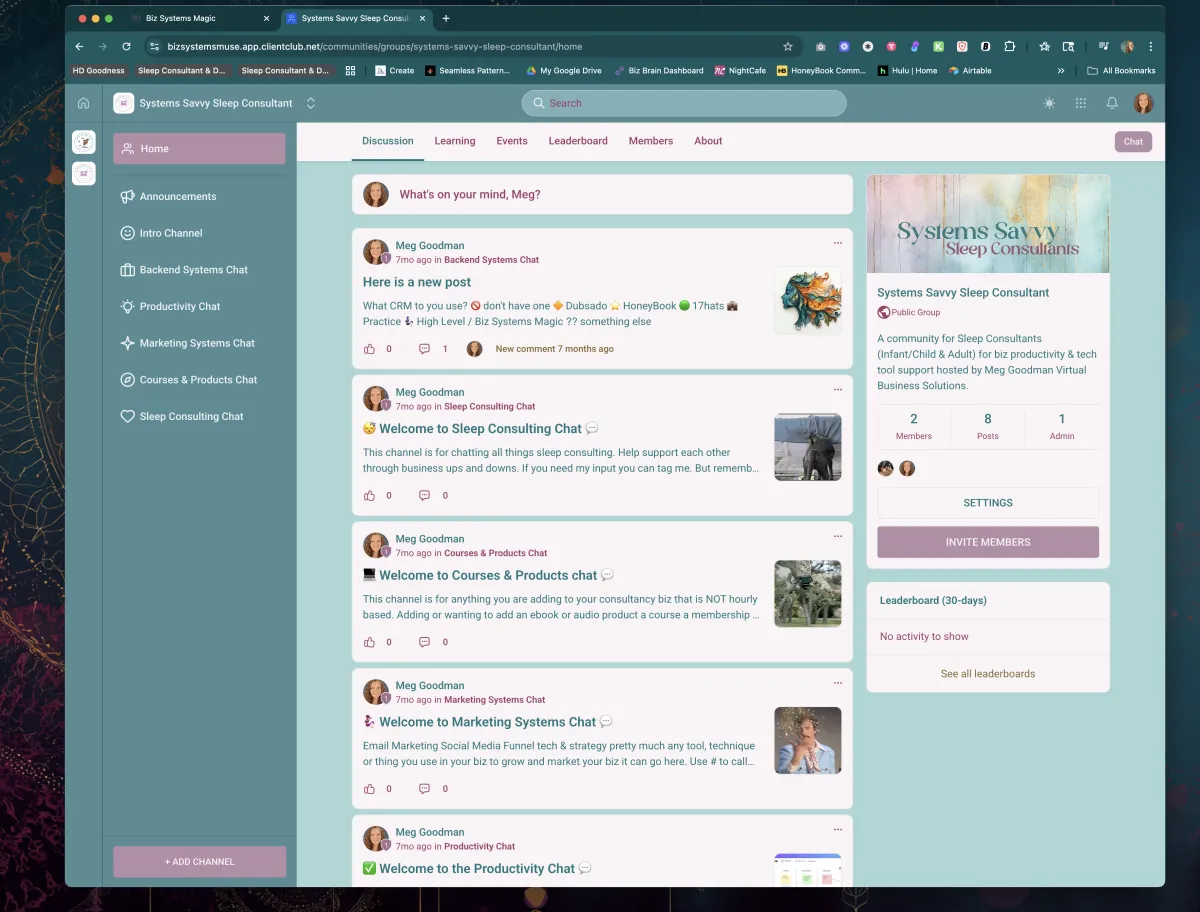The image size is (1200, 912).
Task: Switch to the Discussion tab
Action: (x=387, y=141)
